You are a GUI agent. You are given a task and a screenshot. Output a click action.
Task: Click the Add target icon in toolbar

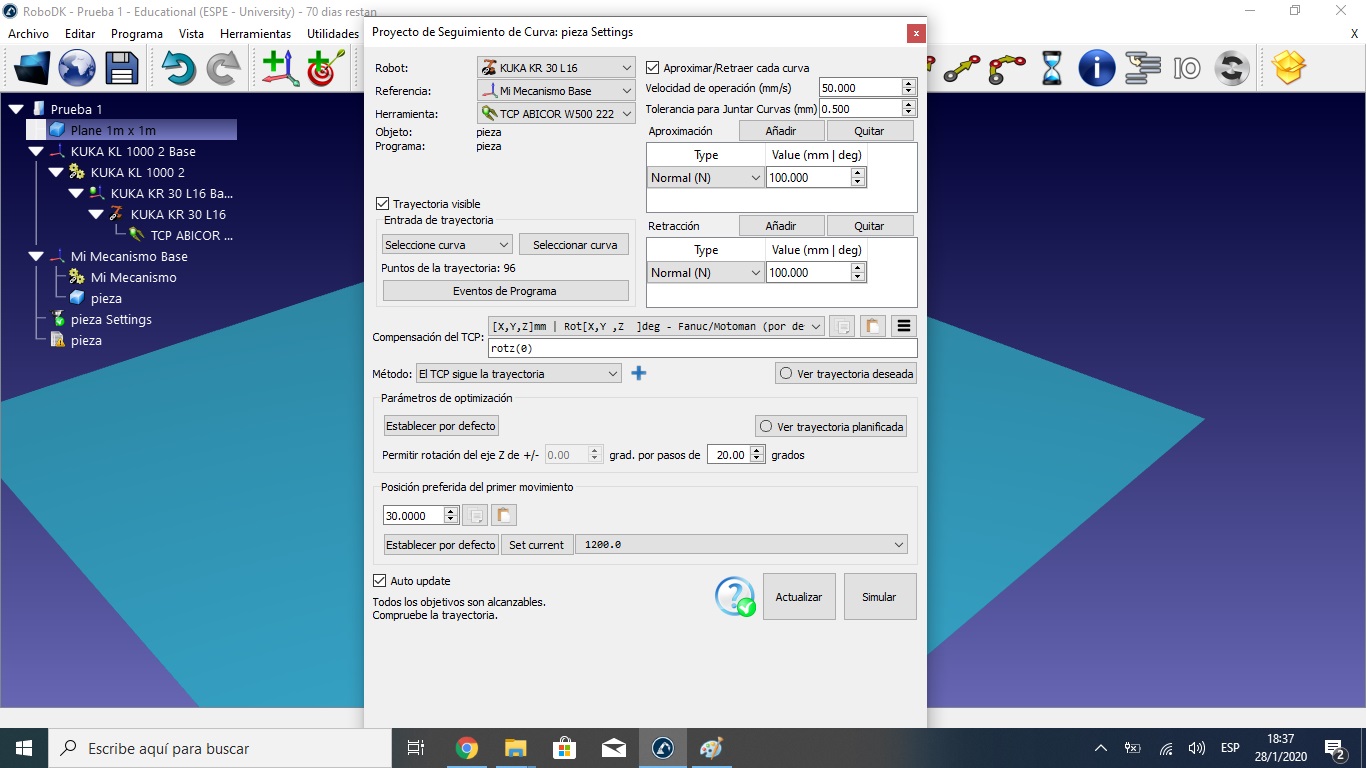pos(325,68)
